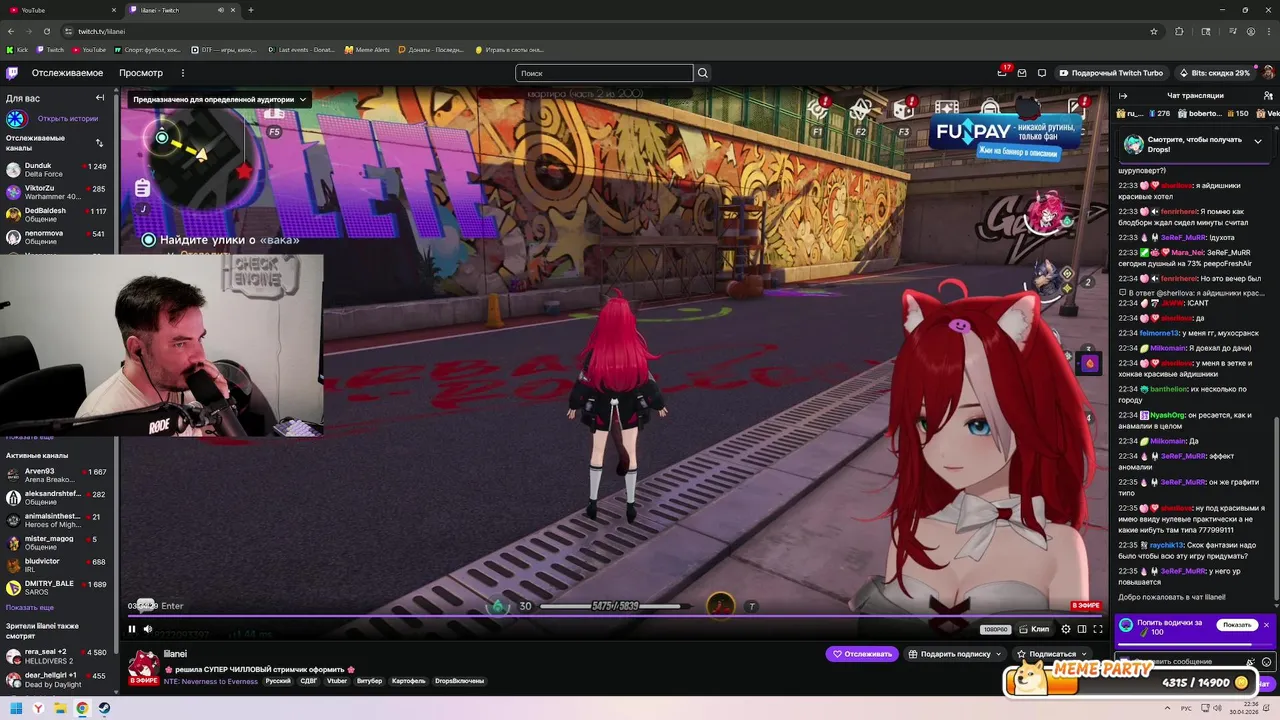Open the browser three-dot menu
Screen dimensions: 1280x720
(x=1270, y=31)
